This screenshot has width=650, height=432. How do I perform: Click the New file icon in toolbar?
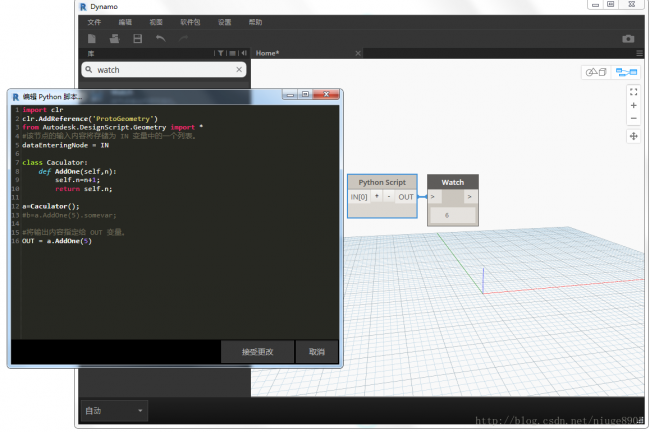(x=92, y=38)
